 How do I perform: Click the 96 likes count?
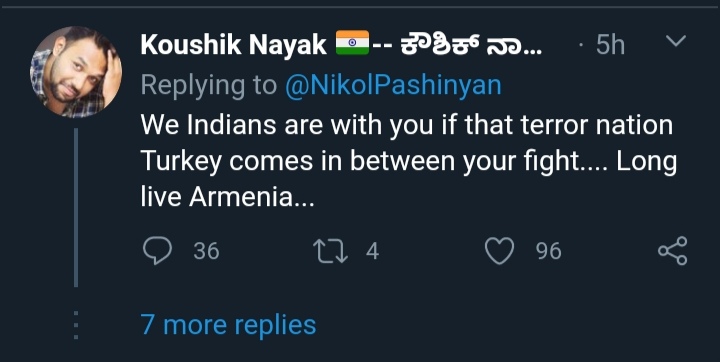coord(548,251)
